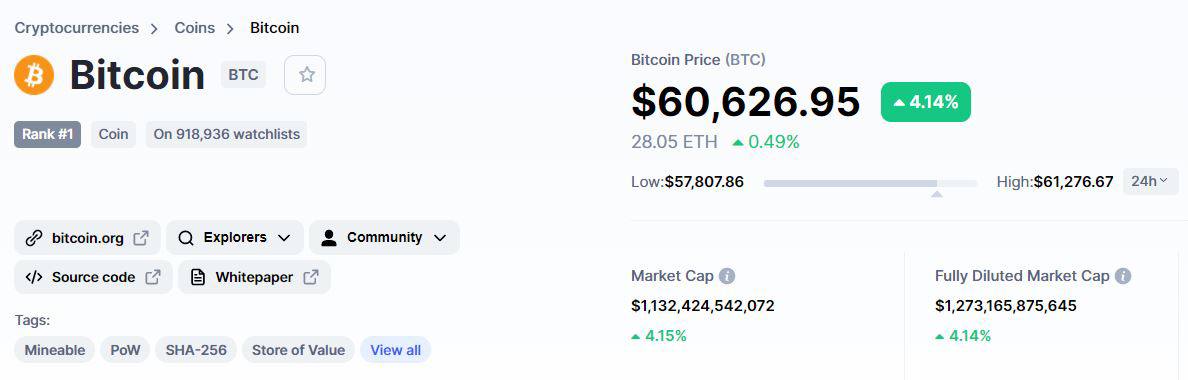Go to Cryptocurrencies breadcrumb
Screen dimensions: 1188x380
tap(77, 28)
